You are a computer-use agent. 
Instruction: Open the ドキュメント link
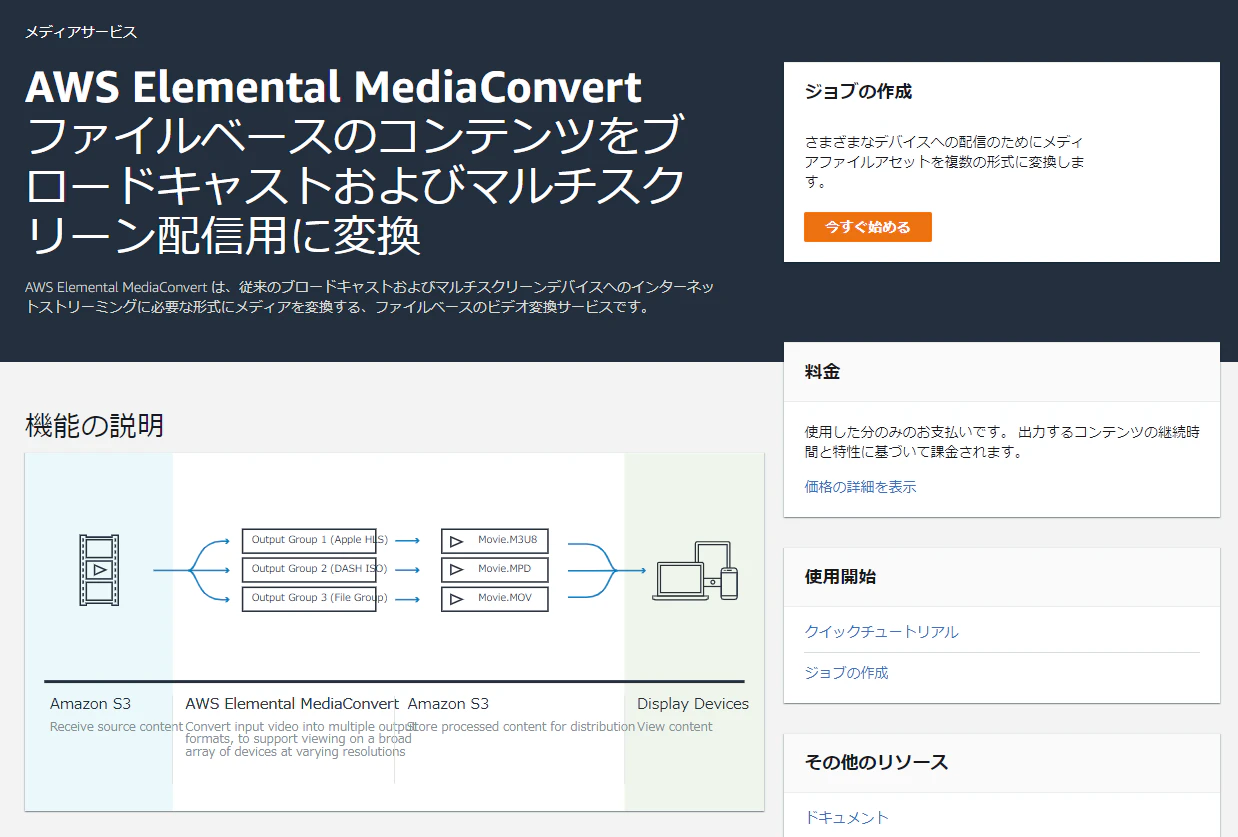point(846,817)
